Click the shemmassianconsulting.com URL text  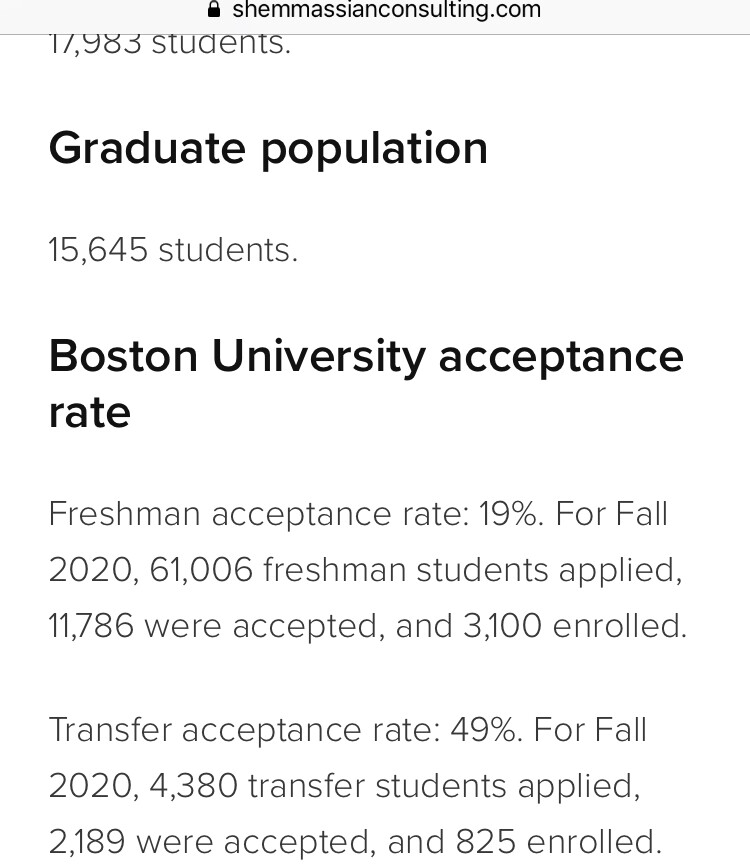click(x=386, y=11)
